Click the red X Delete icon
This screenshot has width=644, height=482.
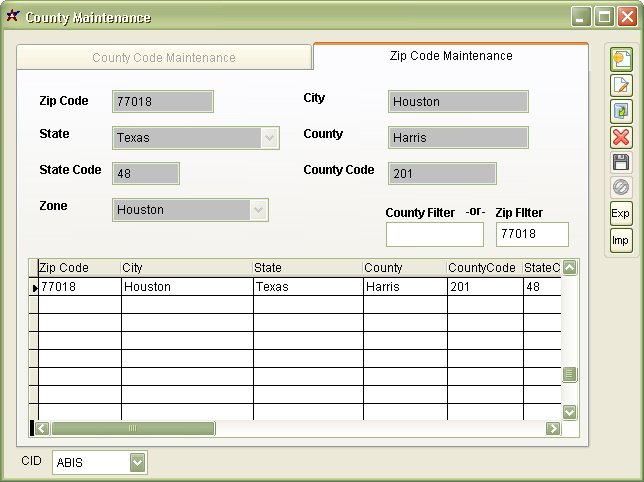tap(621, 137)
